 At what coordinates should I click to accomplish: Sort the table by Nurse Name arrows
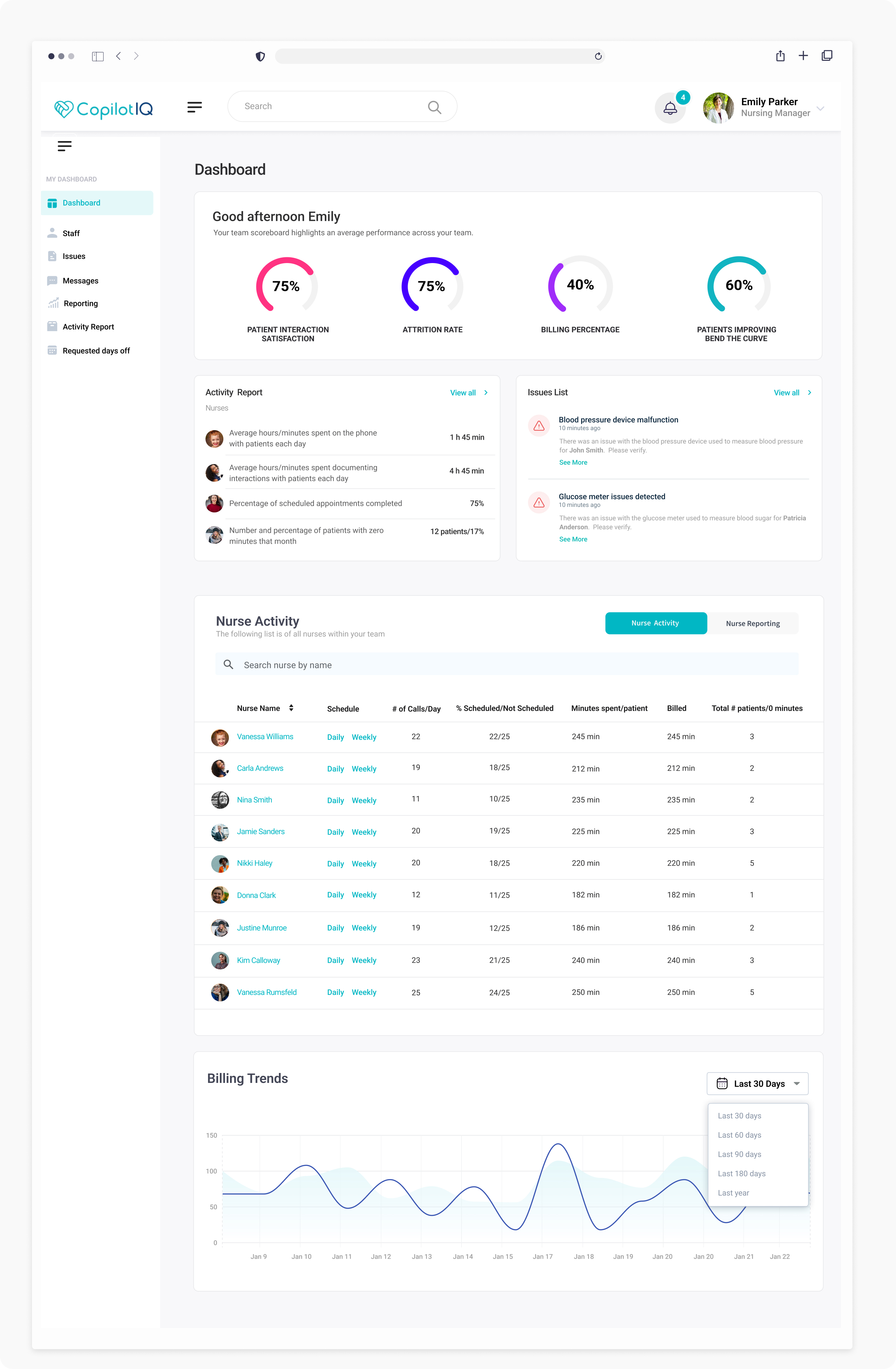coord(291,708)
